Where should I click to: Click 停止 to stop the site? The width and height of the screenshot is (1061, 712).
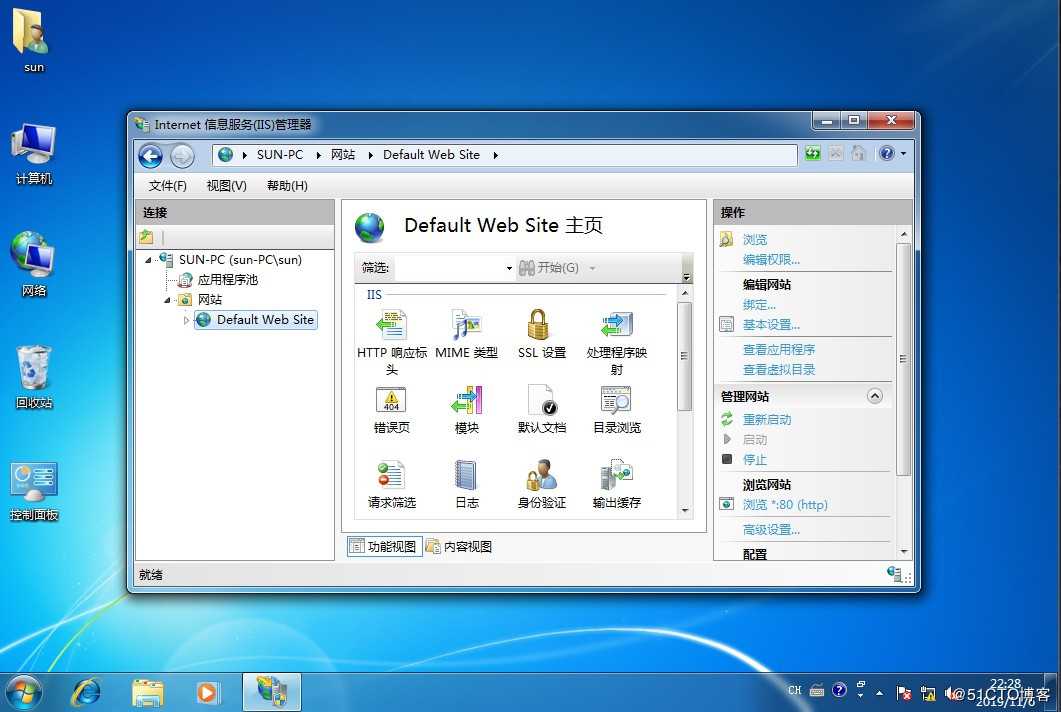(x=754, y=460)
